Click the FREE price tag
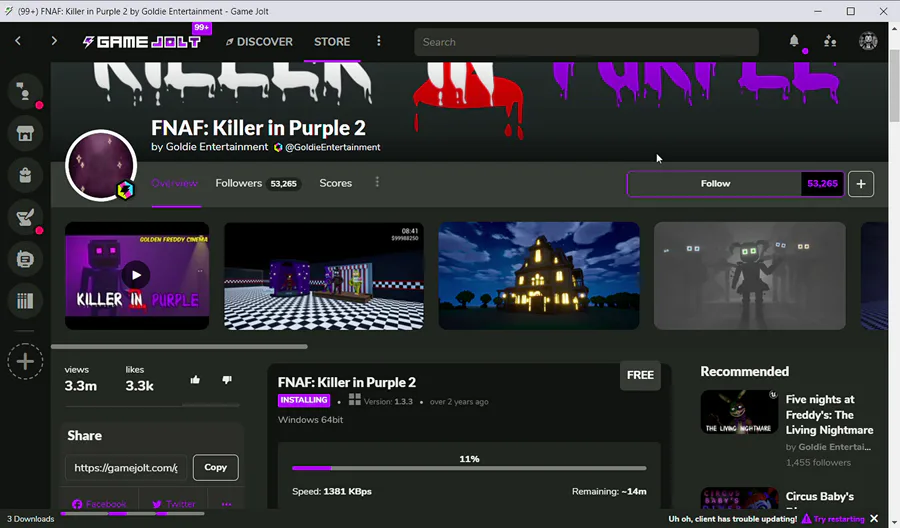Image resolution: width=900 pixels, height=528 pixels. 640,375
